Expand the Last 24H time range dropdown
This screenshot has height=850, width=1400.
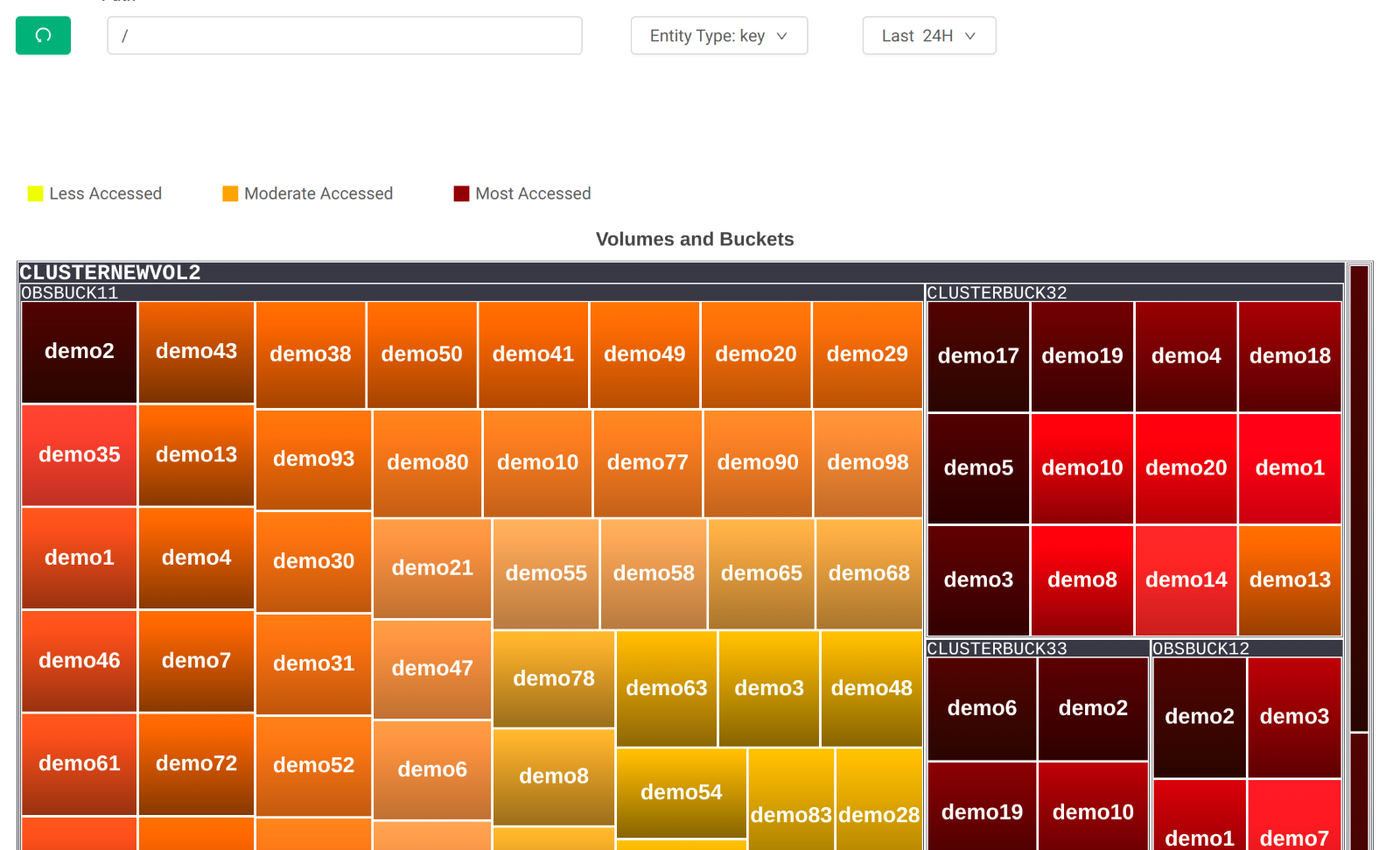tap(928, 36)
